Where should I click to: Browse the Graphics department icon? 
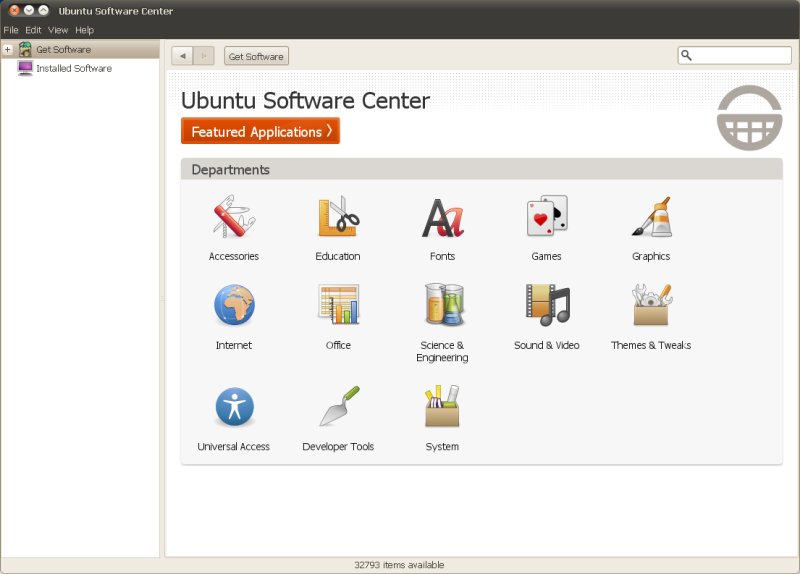(x=651, y=217)
